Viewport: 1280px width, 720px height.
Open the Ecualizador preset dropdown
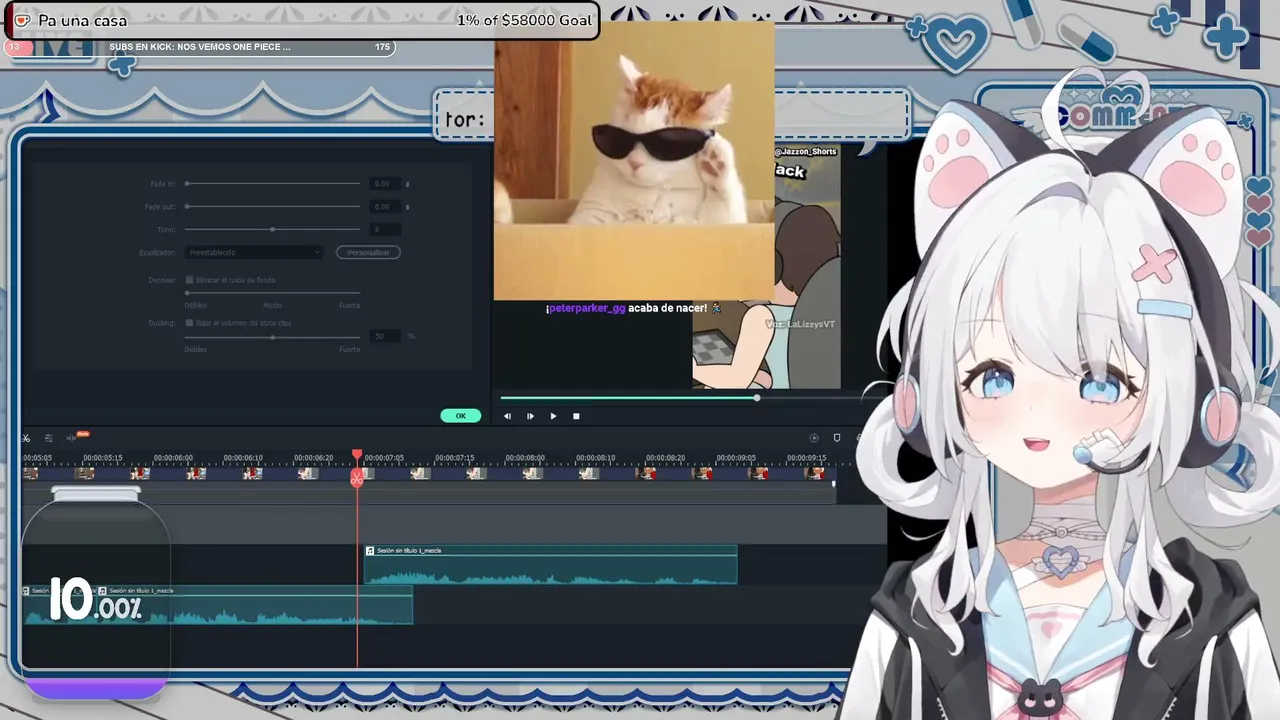(x=254, y=253)
